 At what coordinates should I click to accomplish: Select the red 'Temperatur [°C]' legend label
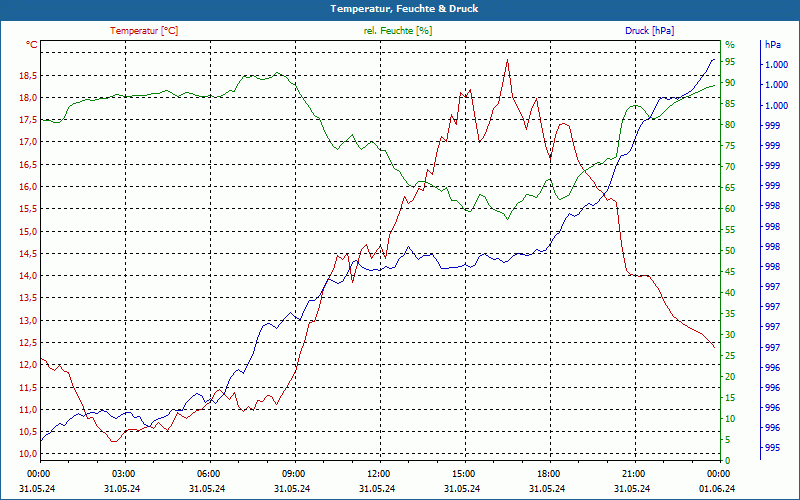click(144, 31)
